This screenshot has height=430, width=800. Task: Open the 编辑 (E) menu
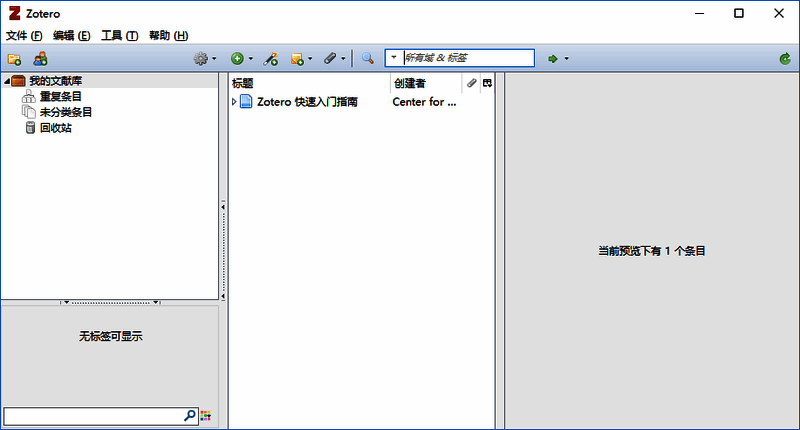point(71,35)
